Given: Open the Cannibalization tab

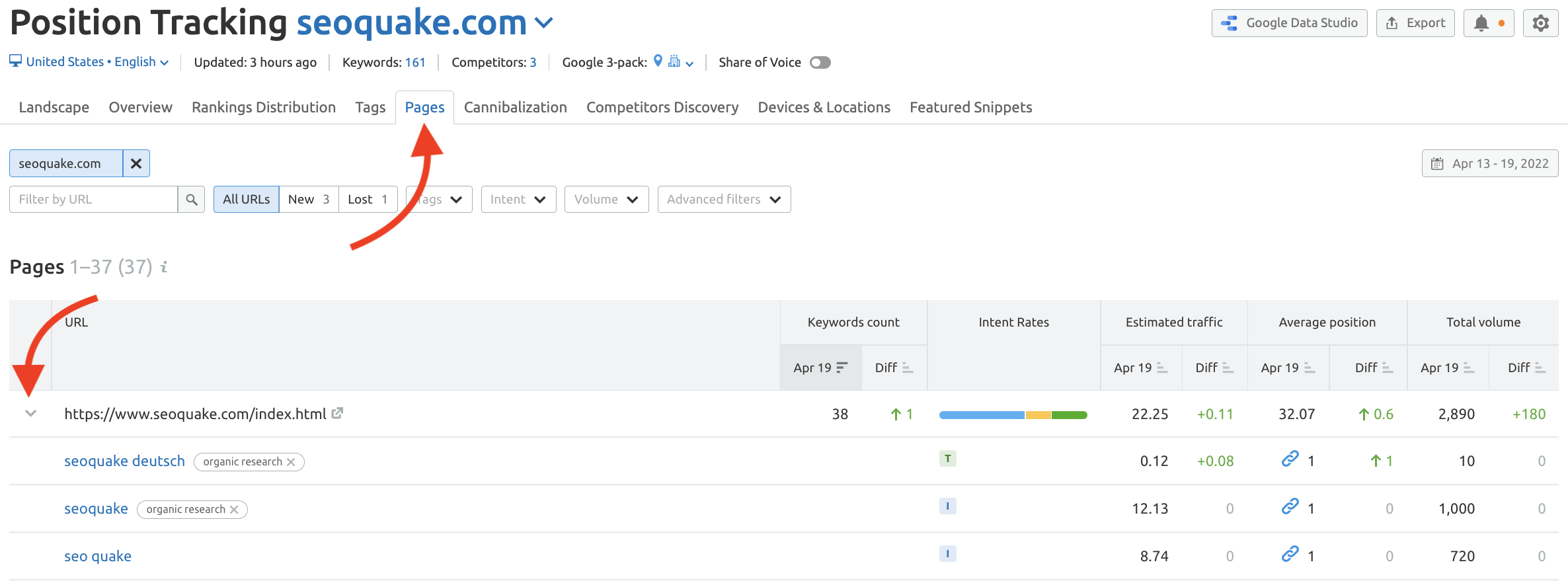Looking at the screenshot, I should [516, 107].
